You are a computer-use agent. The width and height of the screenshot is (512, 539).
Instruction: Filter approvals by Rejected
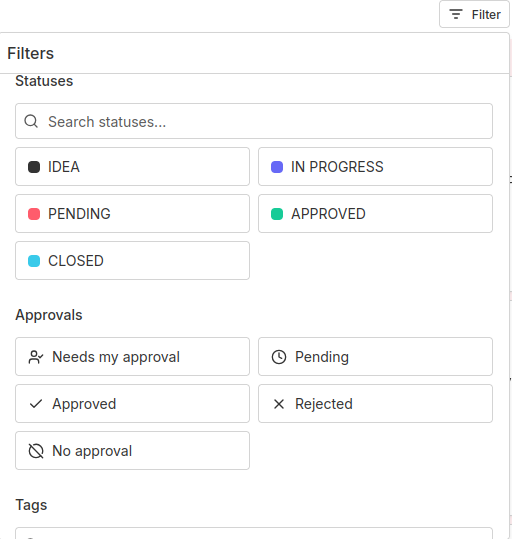[x=375, y=404]
